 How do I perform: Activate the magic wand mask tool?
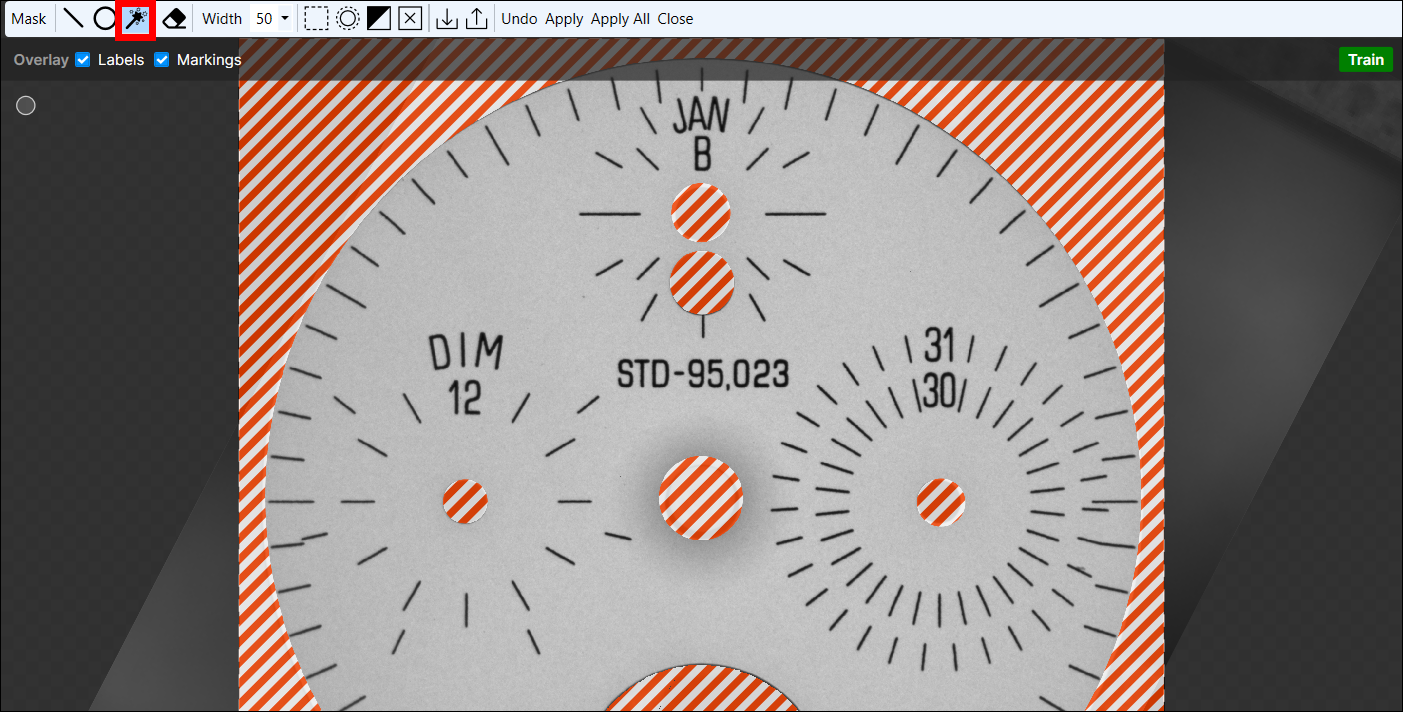point(137,19)
